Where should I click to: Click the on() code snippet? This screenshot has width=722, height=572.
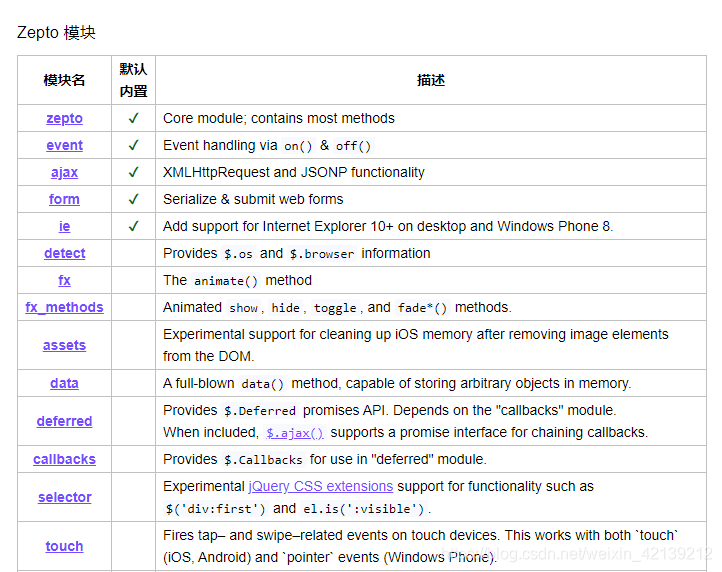(298, 146)
